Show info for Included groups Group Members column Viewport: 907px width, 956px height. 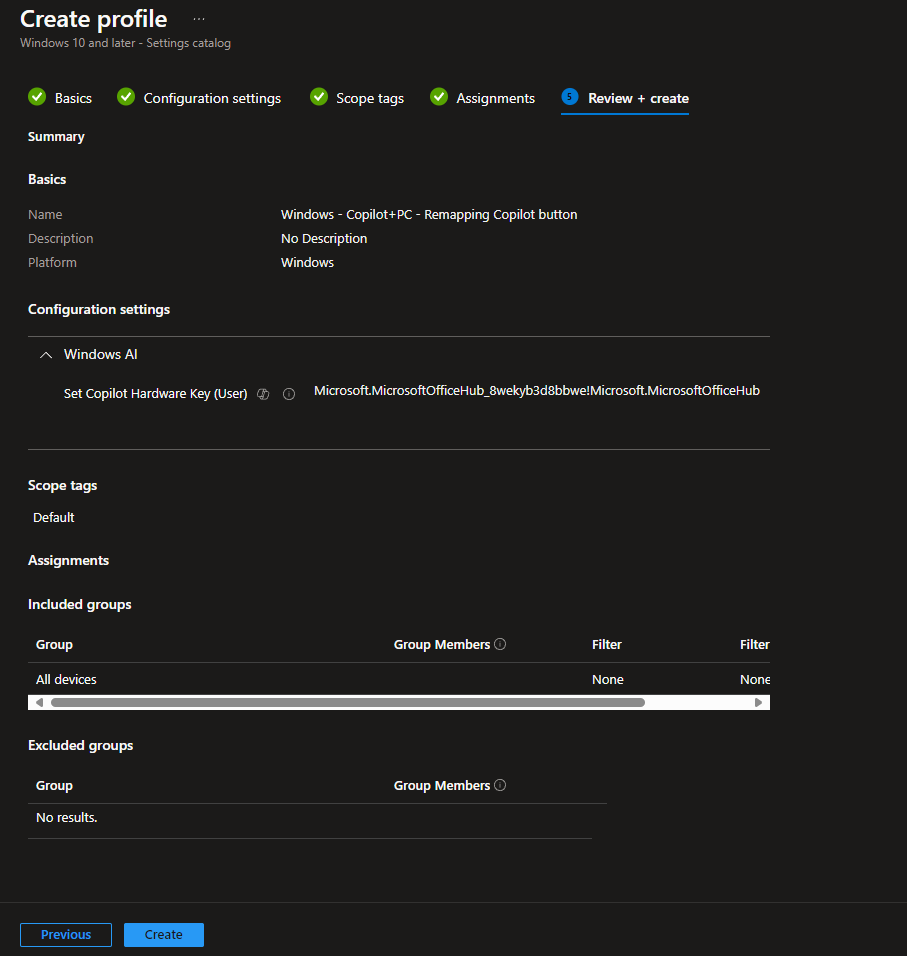point(500,644)
